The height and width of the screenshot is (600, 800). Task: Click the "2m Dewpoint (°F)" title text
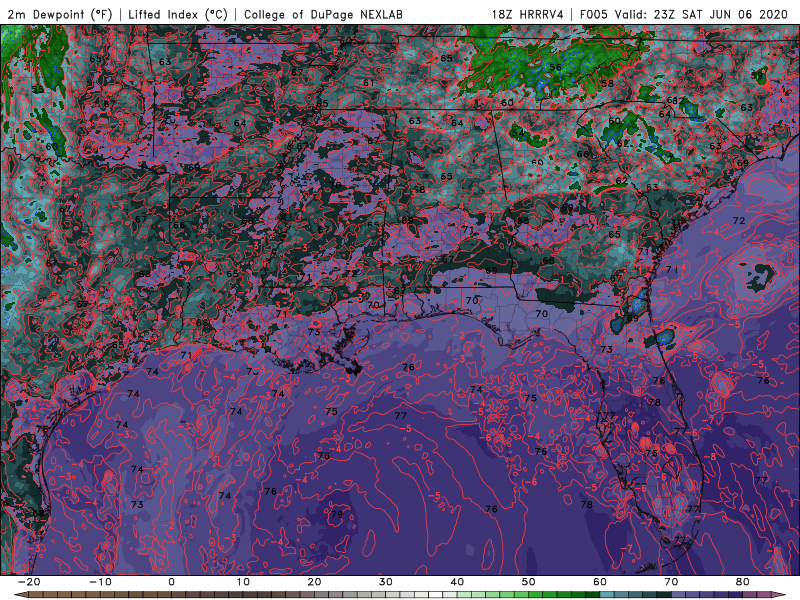pos(60,14)
